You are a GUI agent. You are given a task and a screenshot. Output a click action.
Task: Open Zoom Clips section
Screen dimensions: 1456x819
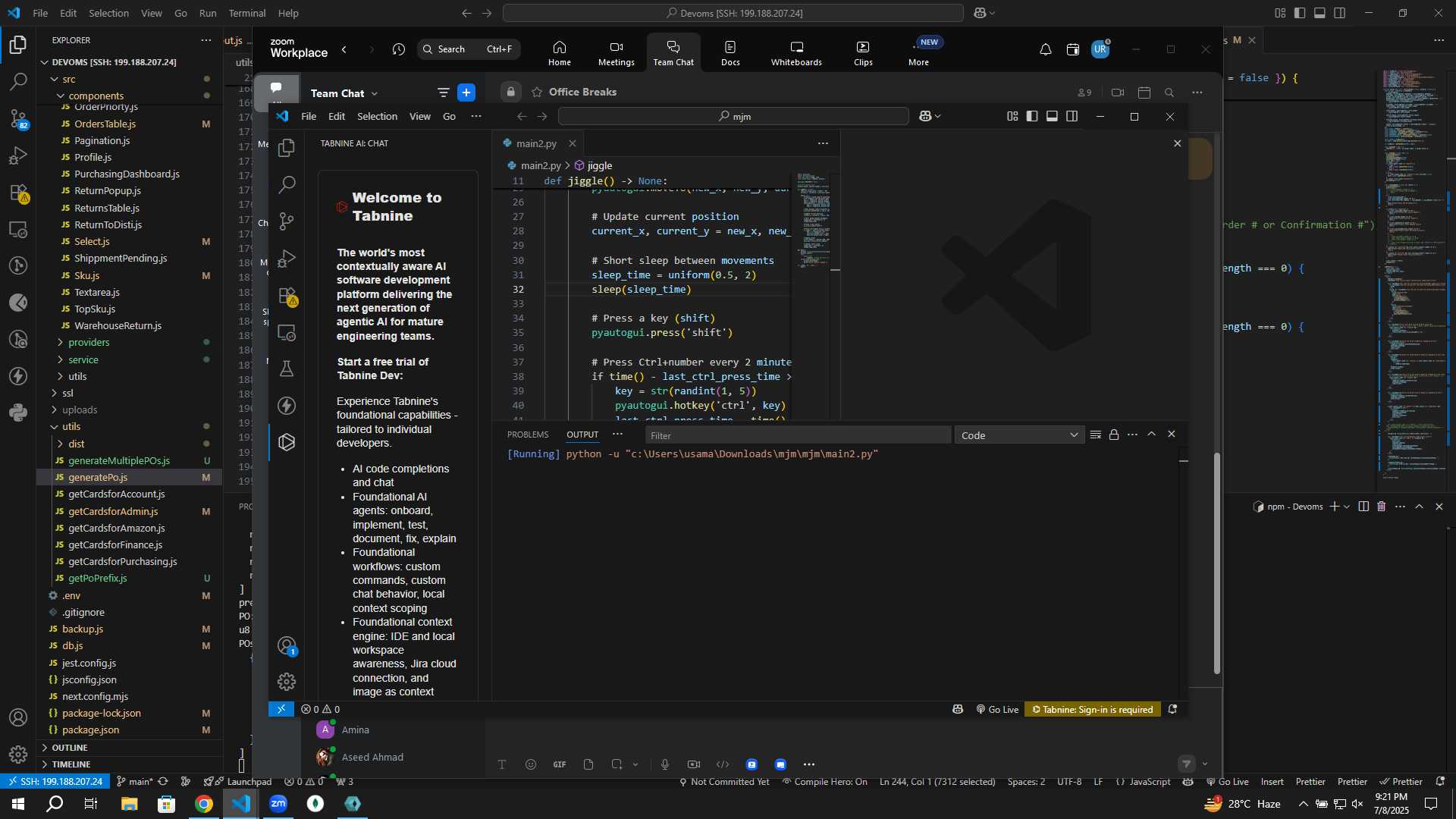click(x=863, y=53)
